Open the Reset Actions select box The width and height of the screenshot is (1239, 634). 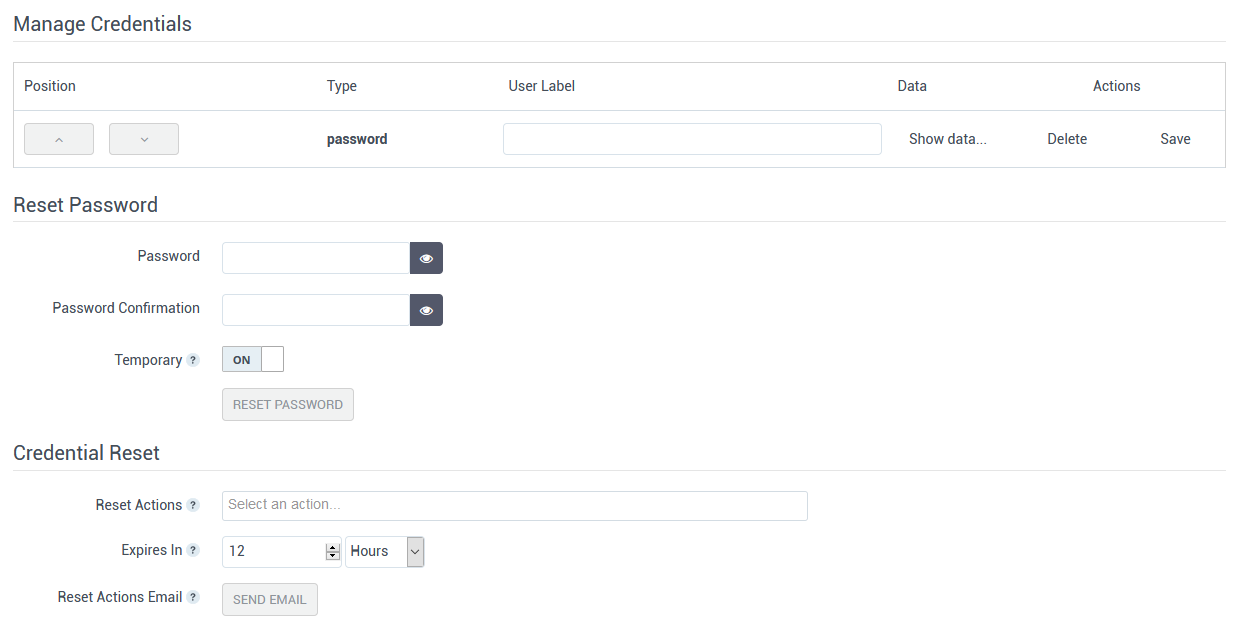[514, 505]
